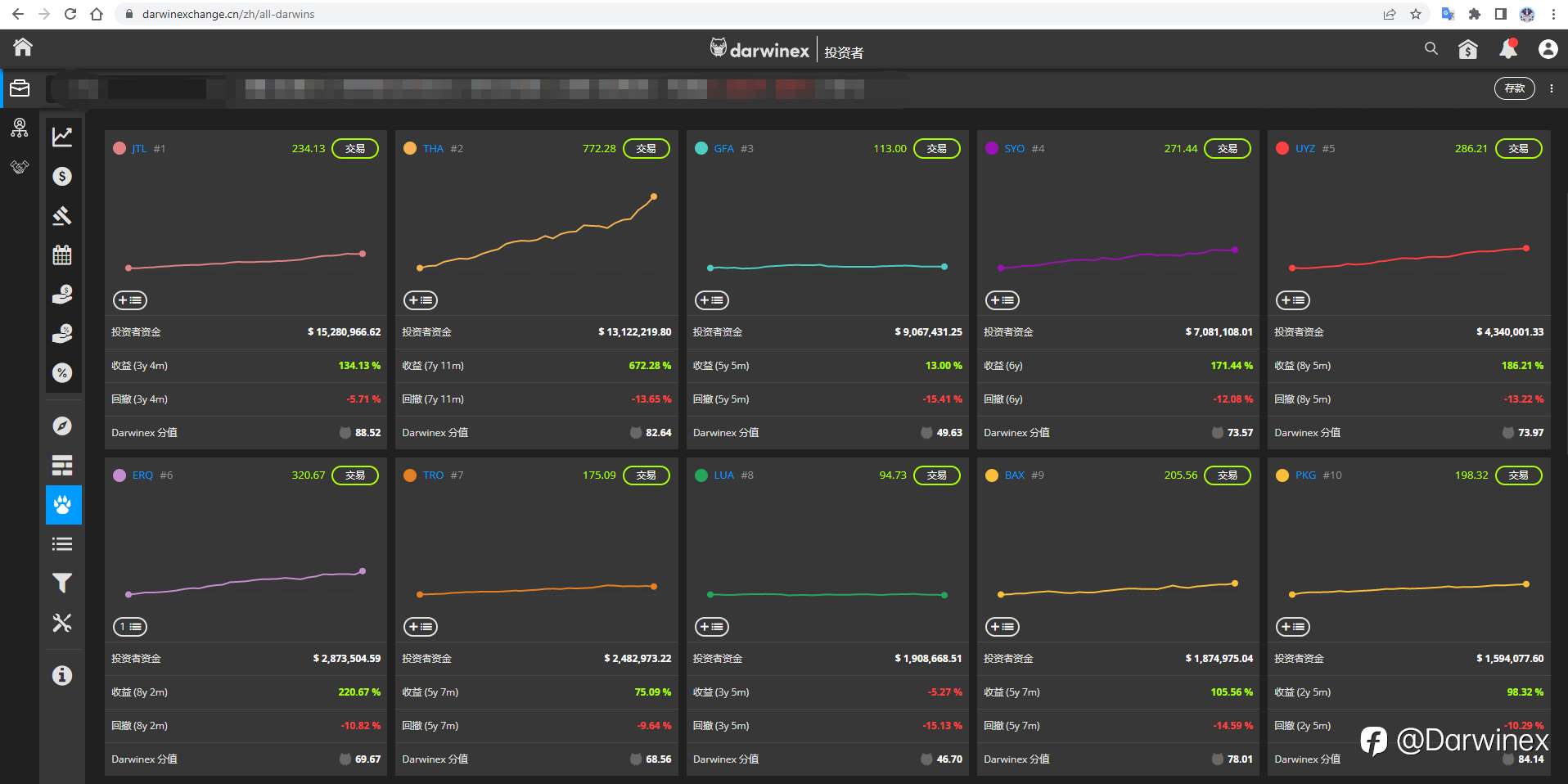
Task: Open the compass explore icon
Action: [x=62, y=426]
